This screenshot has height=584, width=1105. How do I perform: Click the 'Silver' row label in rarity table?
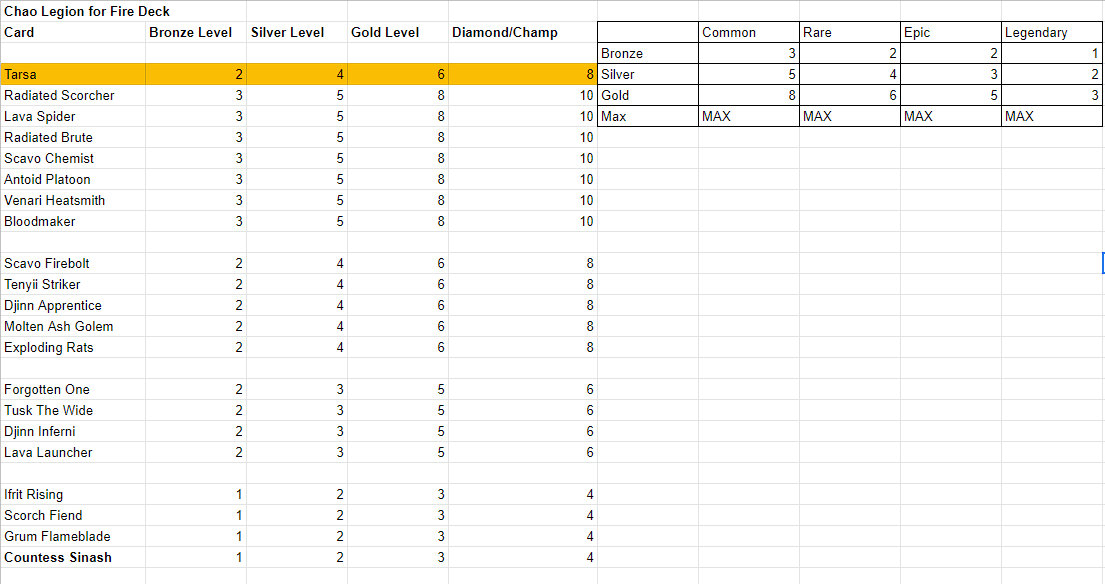click(648, 75)
